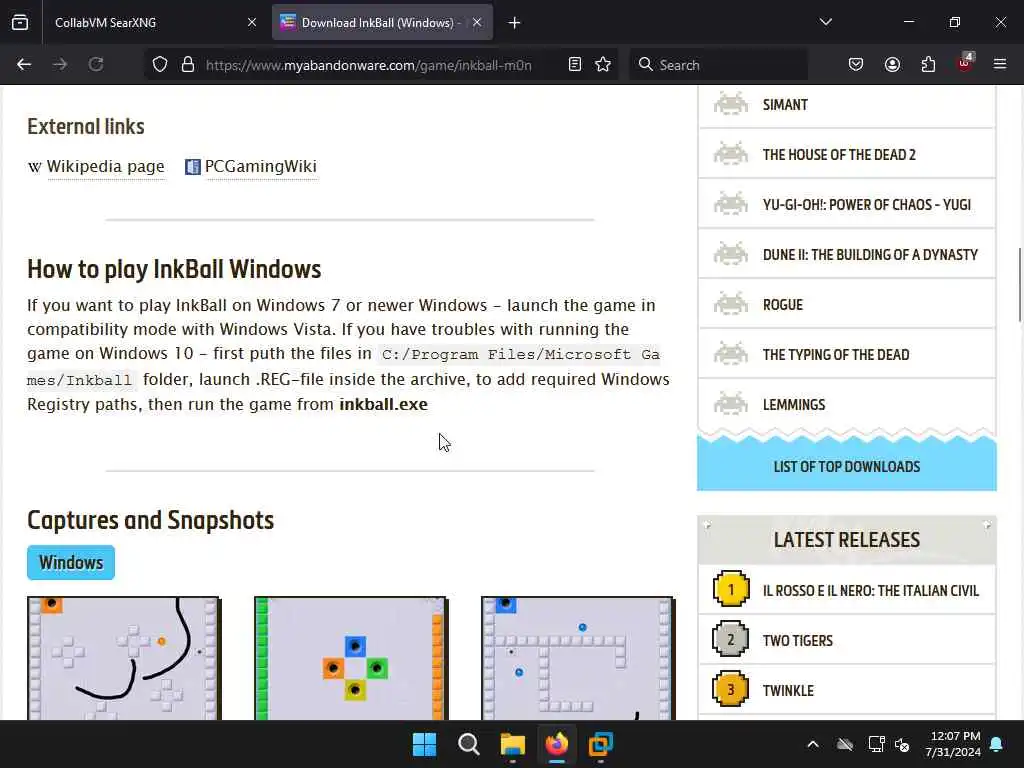The image size is (1024, 768).
Task: Click the invader icon beside ROGUE
Action: tap(731, 304)
